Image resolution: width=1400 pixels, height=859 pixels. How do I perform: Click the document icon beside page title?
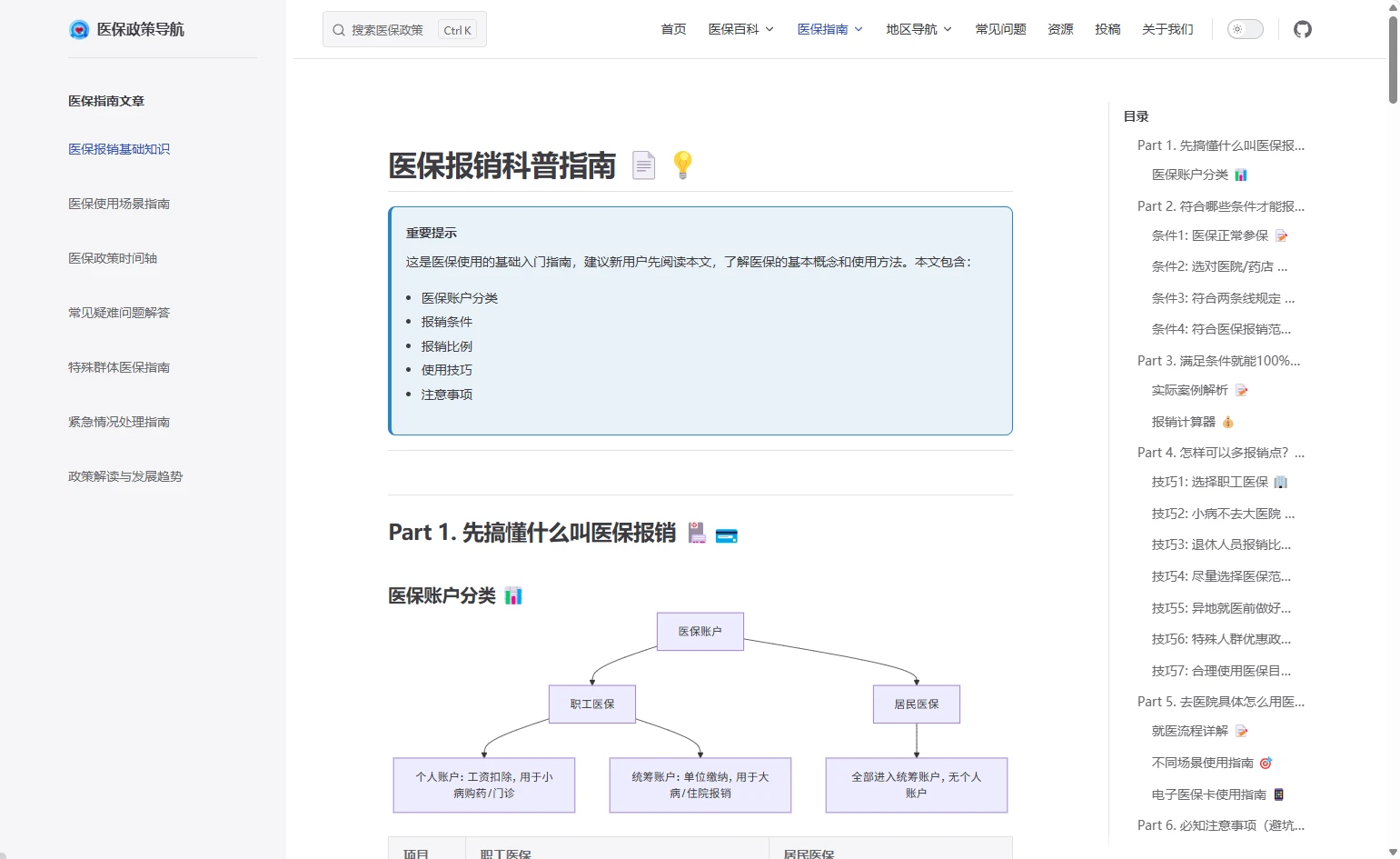[x=643, y=165]
